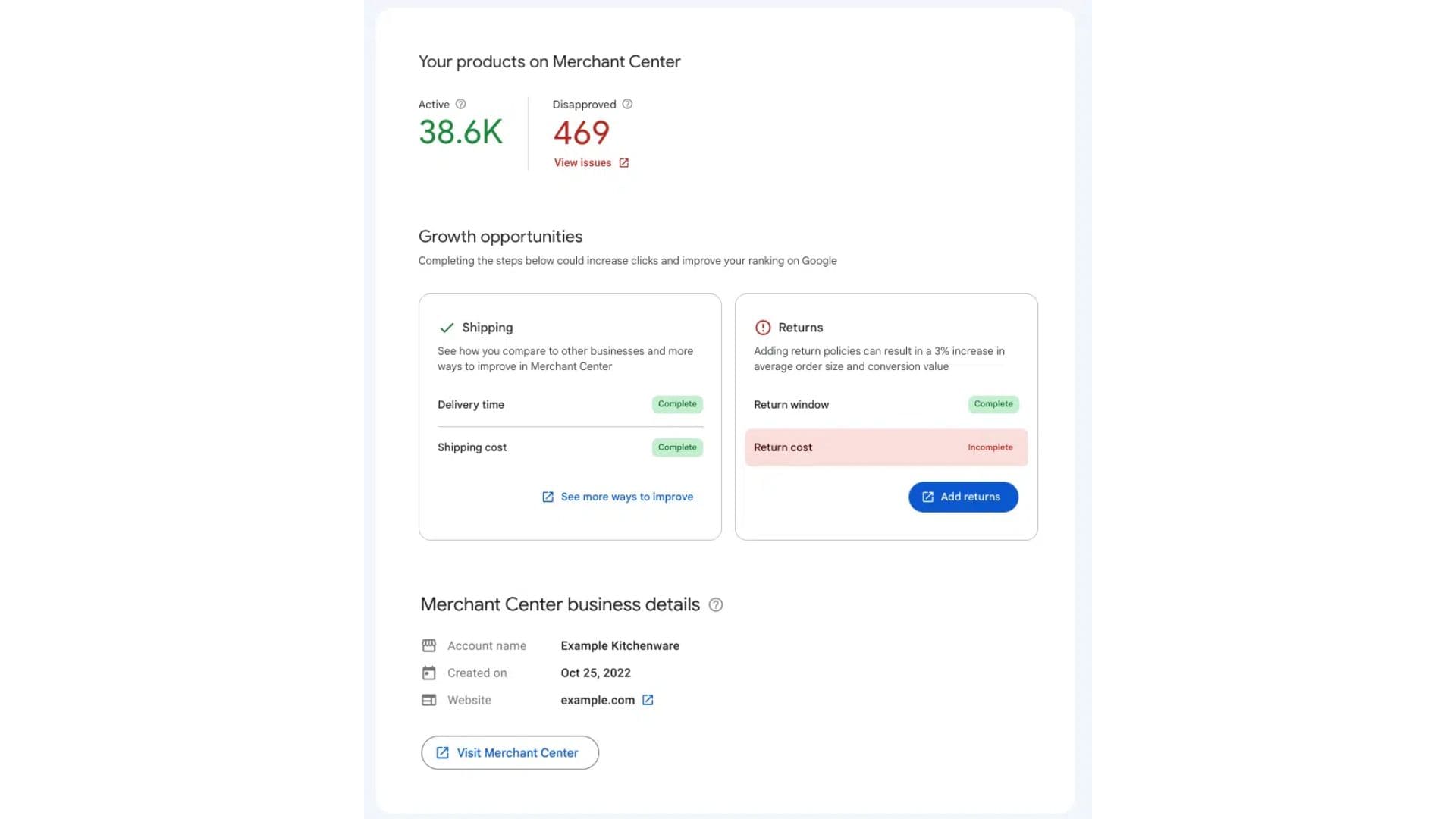
Task: Click external link icon next to View issues
Action: click(x=624, y=163)
